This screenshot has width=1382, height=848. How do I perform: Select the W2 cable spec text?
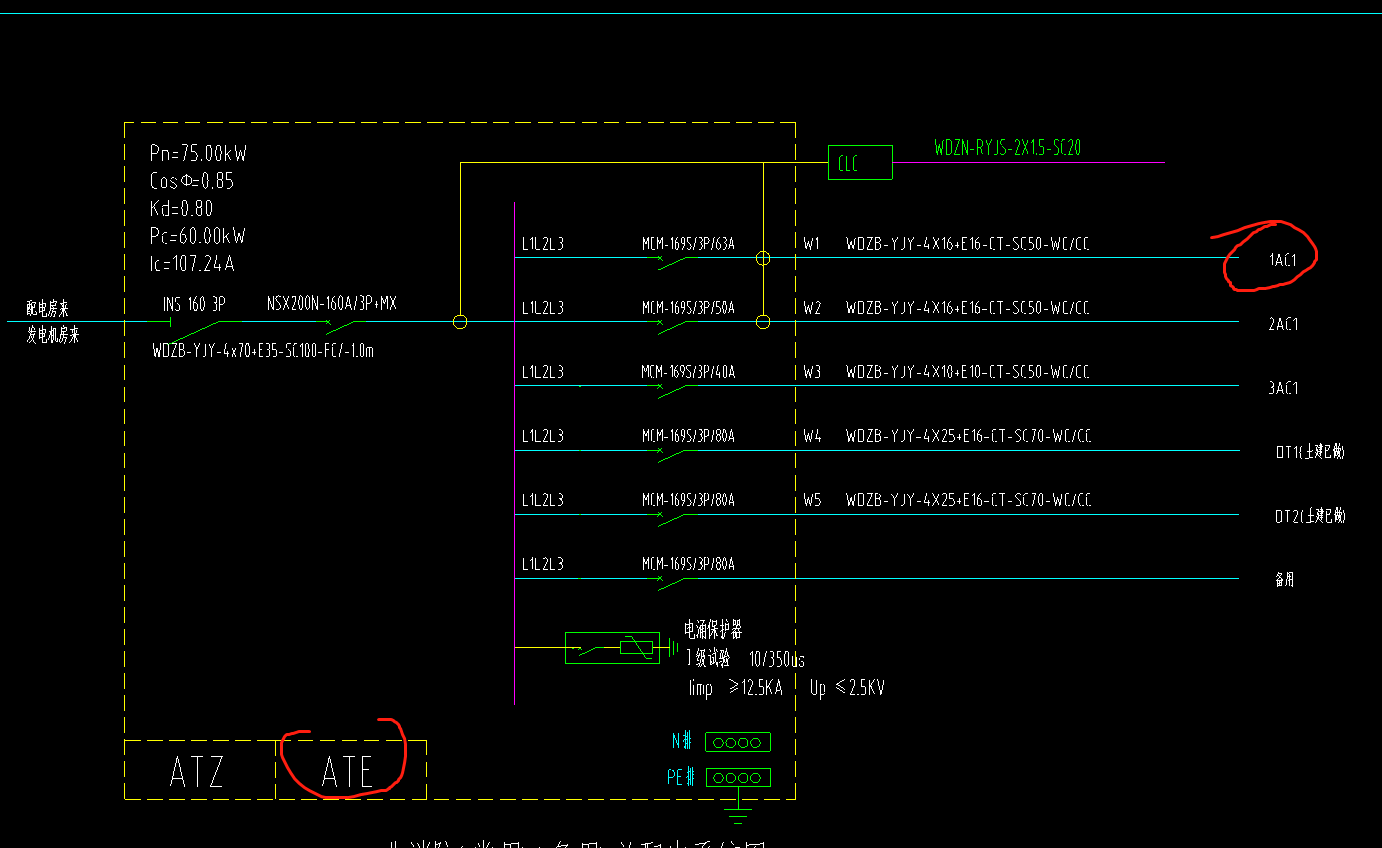(x=968, y=308)
